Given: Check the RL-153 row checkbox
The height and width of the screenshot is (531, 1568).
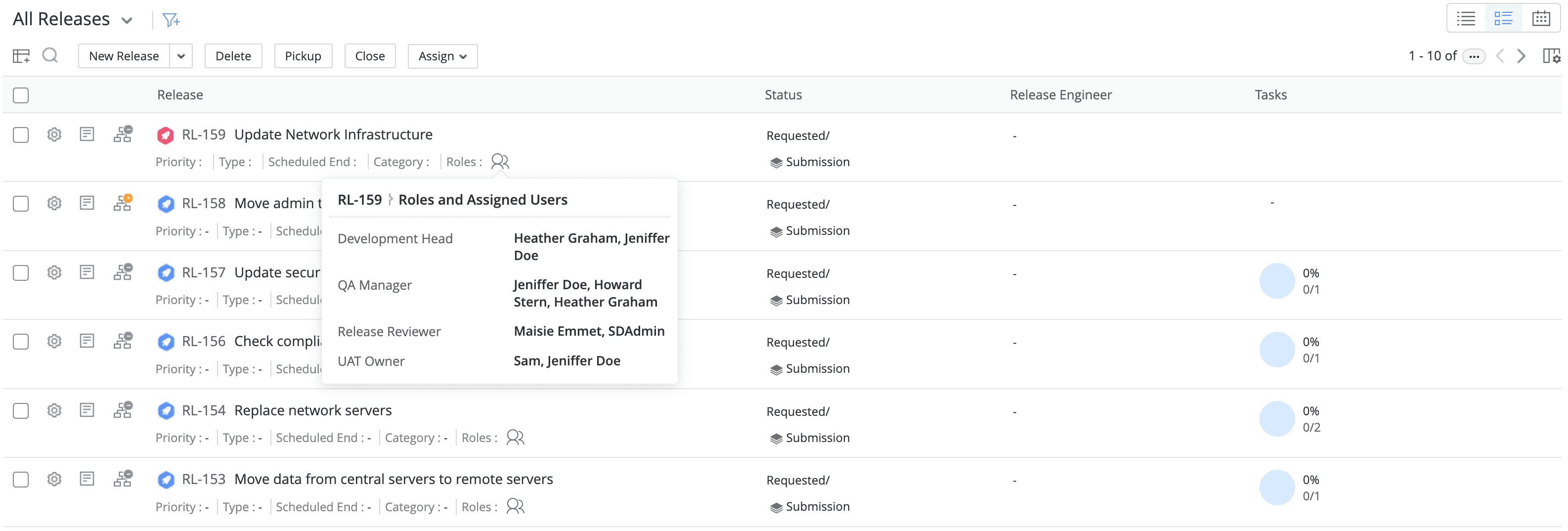Looking at the screenshot, I should click(20, 479).
